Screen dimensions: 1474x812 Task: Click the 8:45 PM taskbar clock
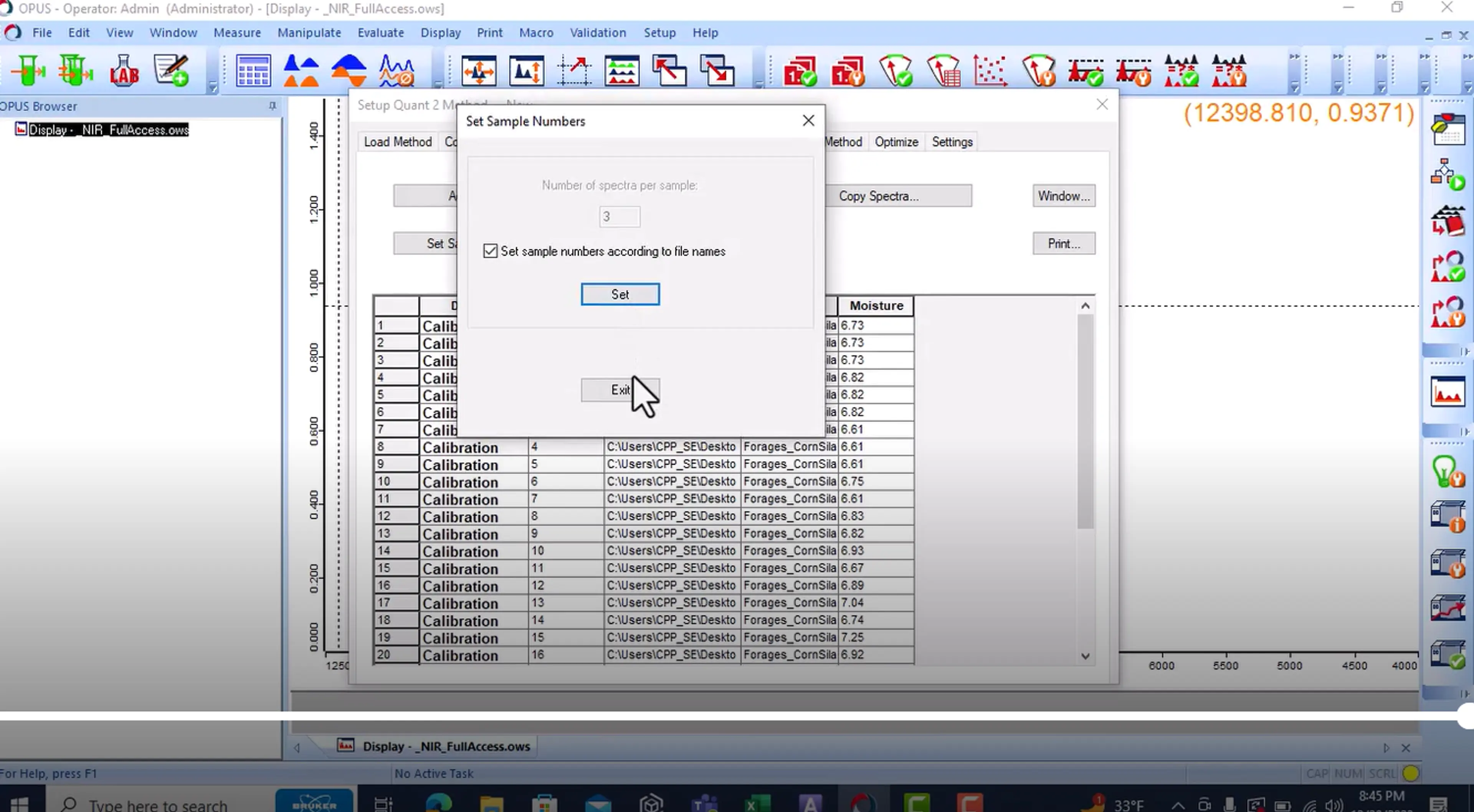1381,796
